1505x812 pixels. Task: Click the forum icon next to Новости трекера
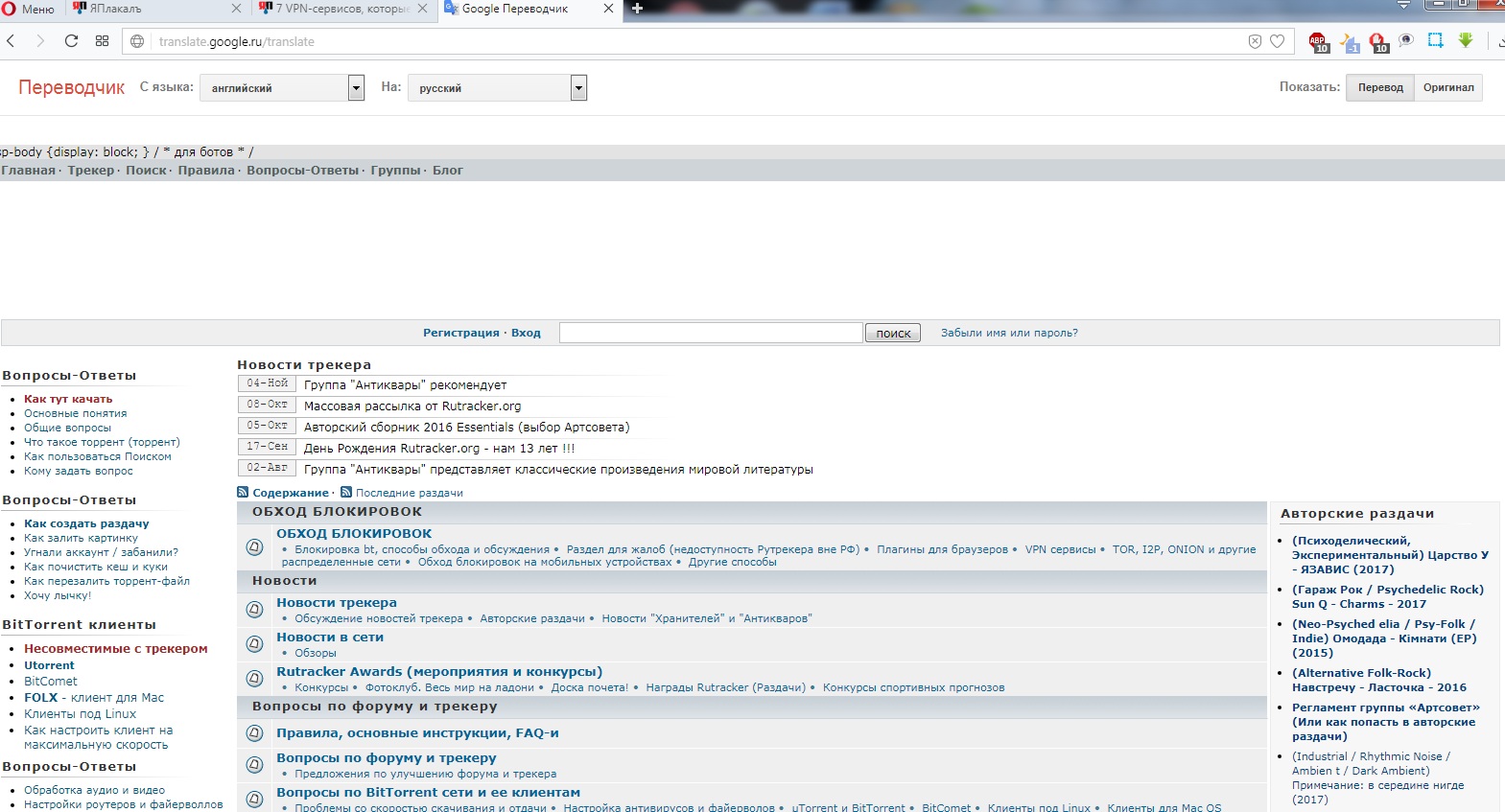click(254, 609)
